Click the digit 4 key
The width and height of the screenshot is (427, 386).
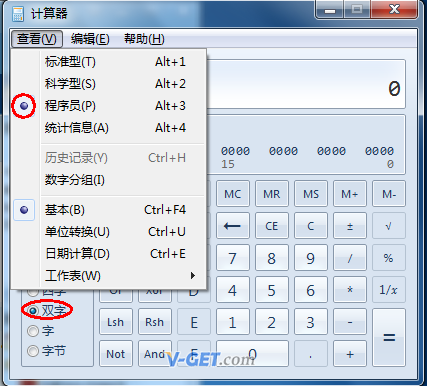[233, 290]
